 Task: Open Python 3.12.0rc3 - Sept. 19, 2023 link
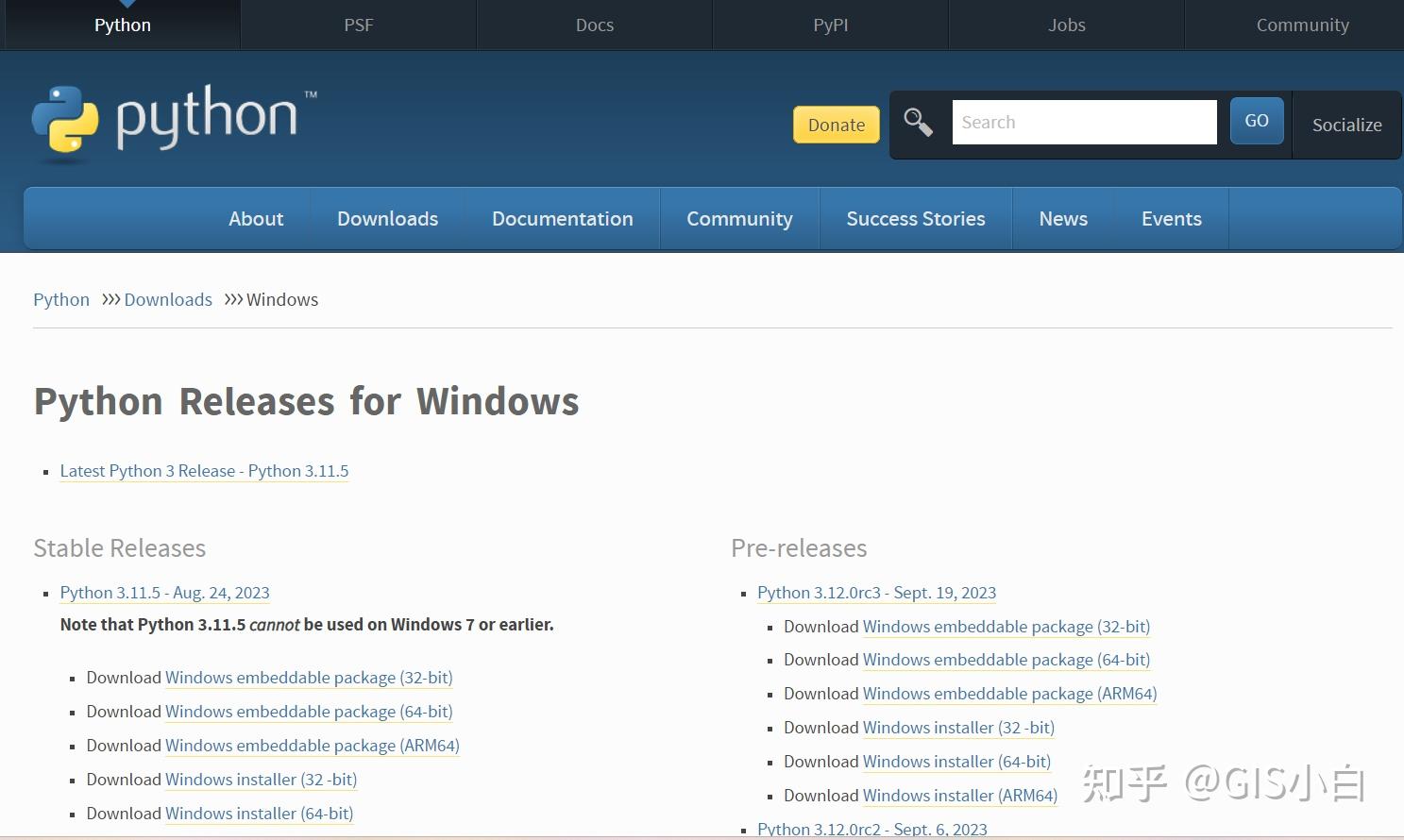pos(876,593)
